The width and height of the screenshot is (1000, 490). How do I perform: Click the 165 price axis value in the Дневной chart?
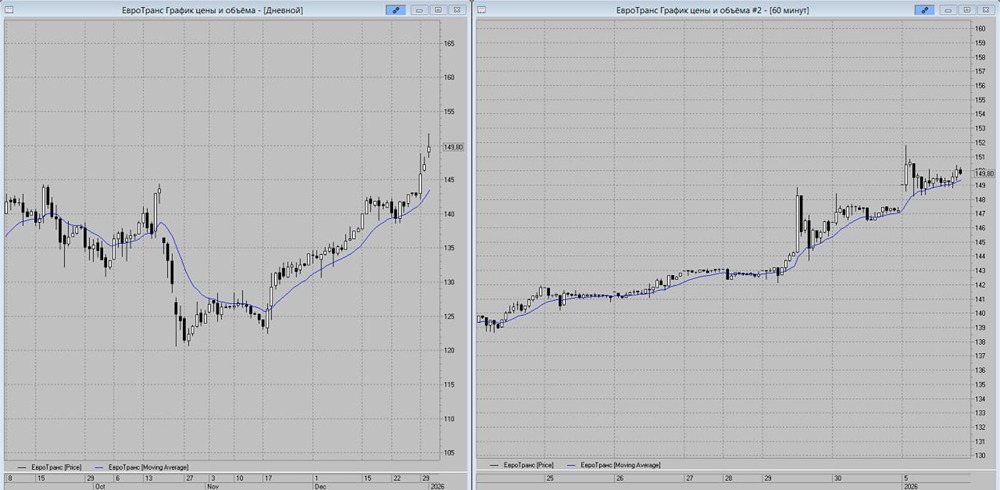coord(449,43)
